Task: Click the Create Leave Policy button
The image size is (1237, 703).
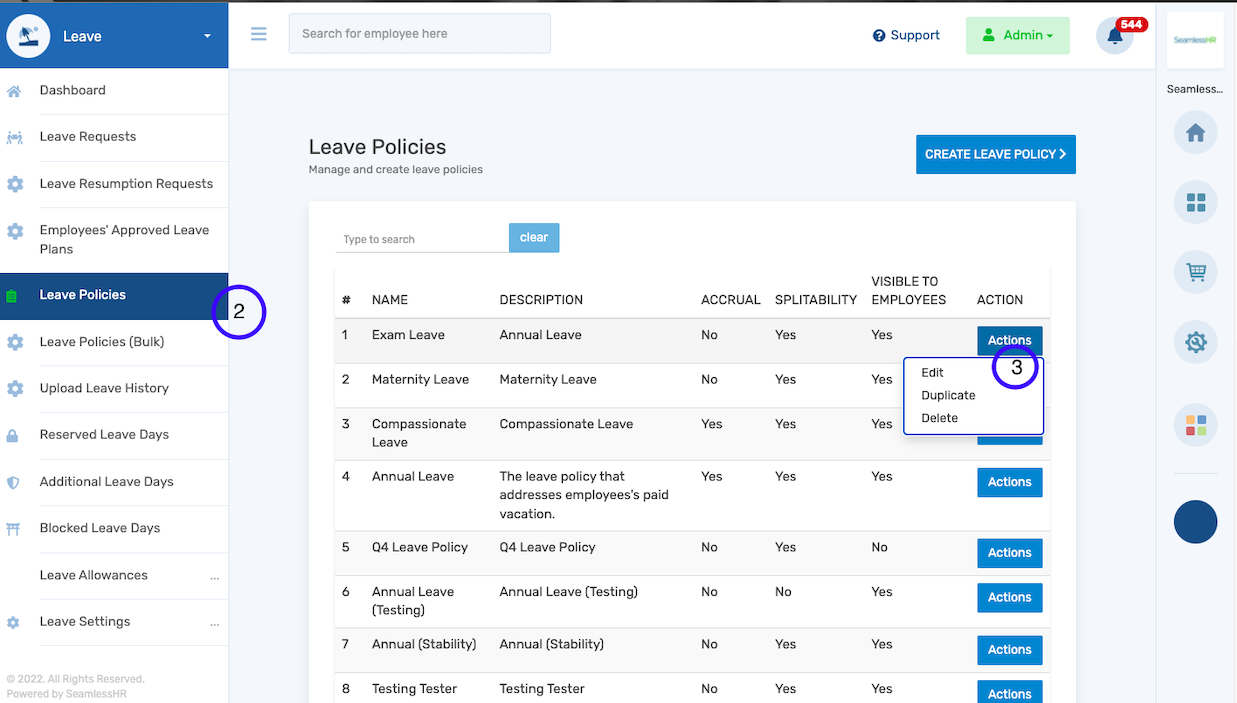Action: click(x=995, y=155)
